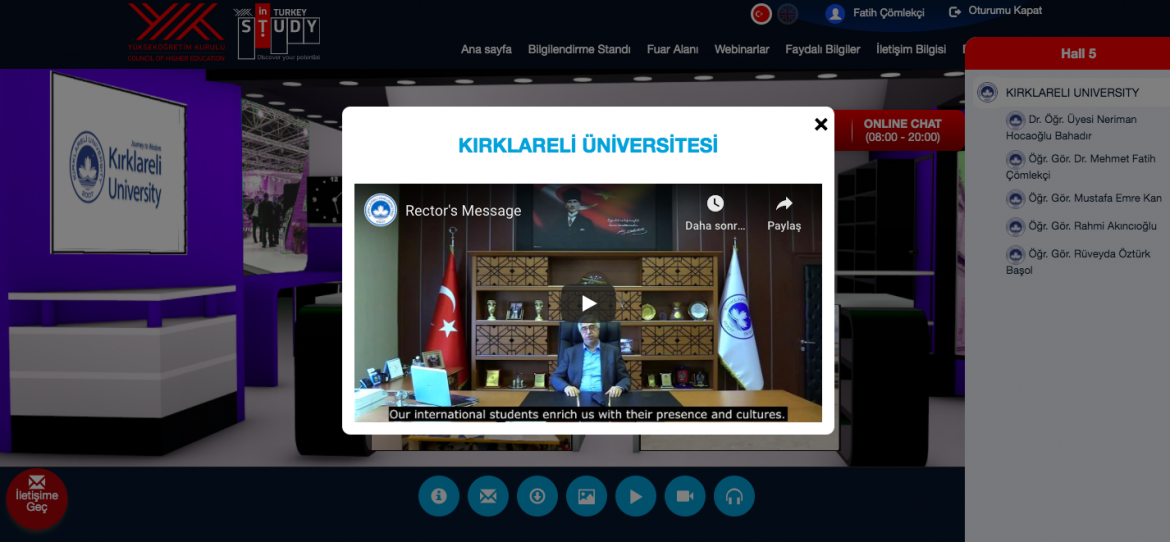Image resolution: width=1170 pixels, height=542 pixels.
Task: Open Webinarlar menu item
Action: pyautogui.click(x=742, y=49)
